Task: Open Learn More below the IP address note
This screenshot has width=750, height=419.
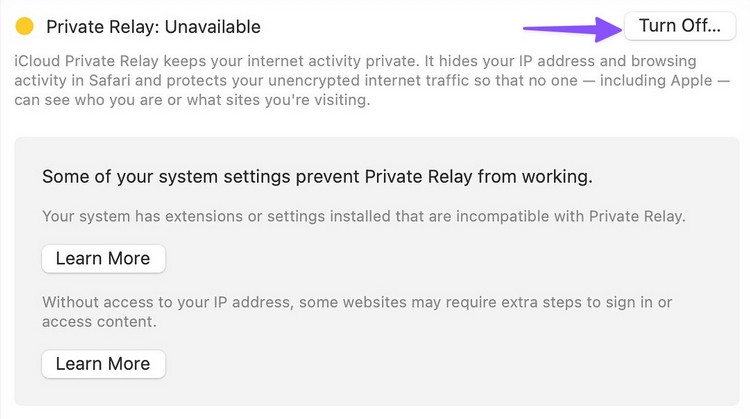Action: point(103,363)
